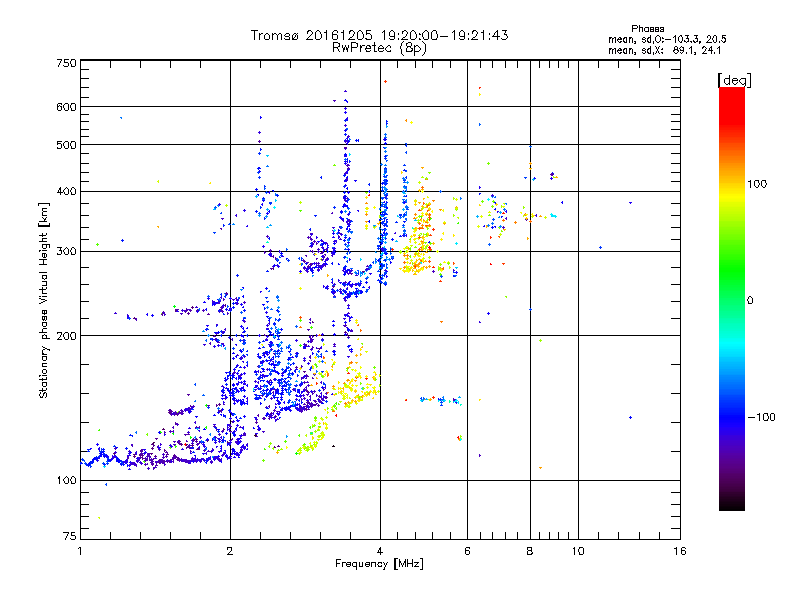Click the 'mean, sd,X: 89.1, 24.1' statistic
This screenshot has width=800, height=600.
[x=664, y=51]
